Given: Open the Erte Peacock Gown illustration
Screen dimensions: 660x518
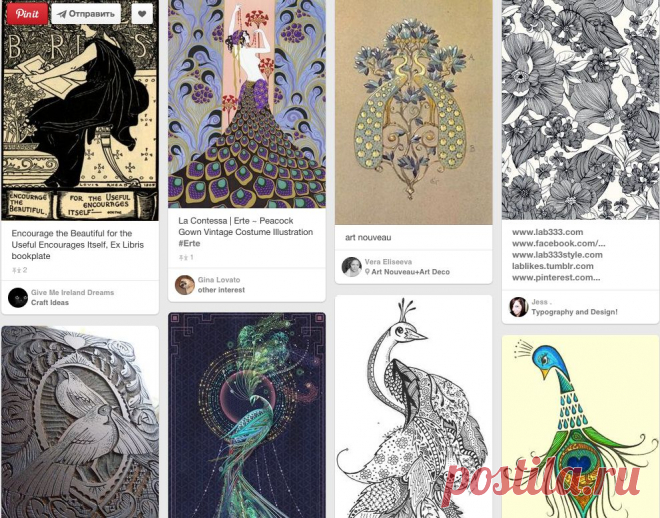Looking at the screenshot, I should (247, 104).
